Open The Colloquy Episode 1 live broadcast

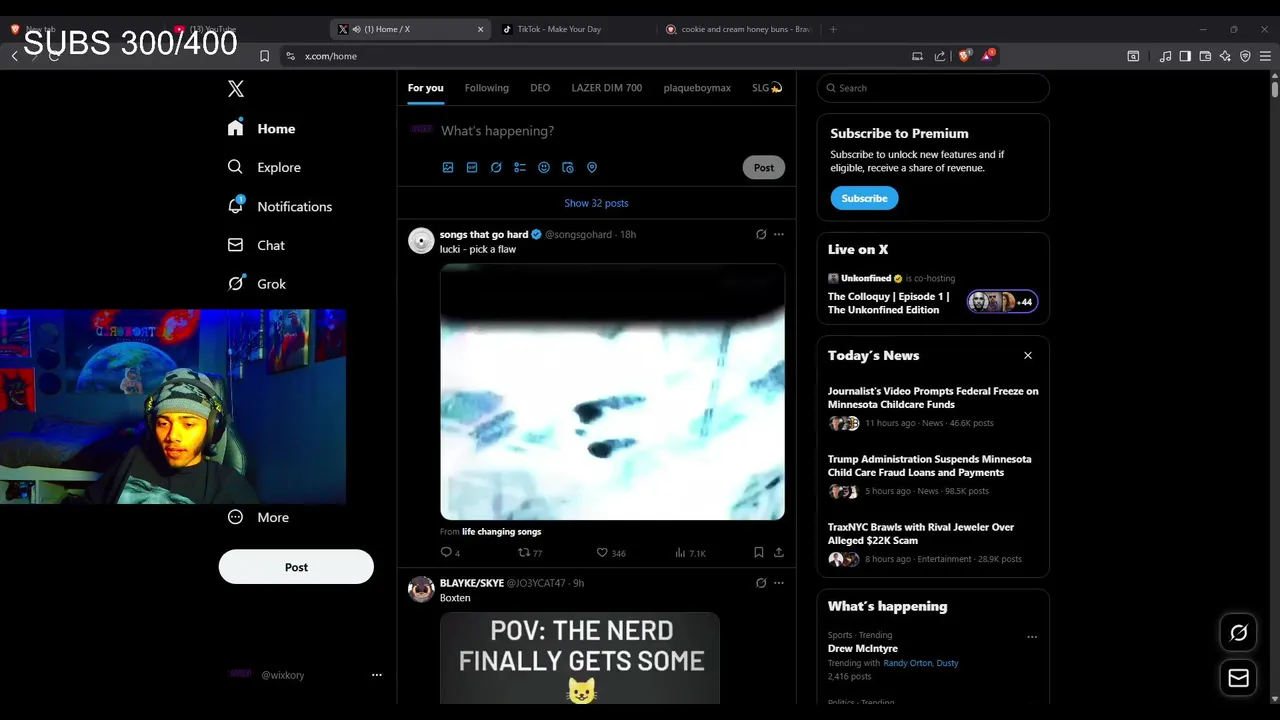pos(889,303)
